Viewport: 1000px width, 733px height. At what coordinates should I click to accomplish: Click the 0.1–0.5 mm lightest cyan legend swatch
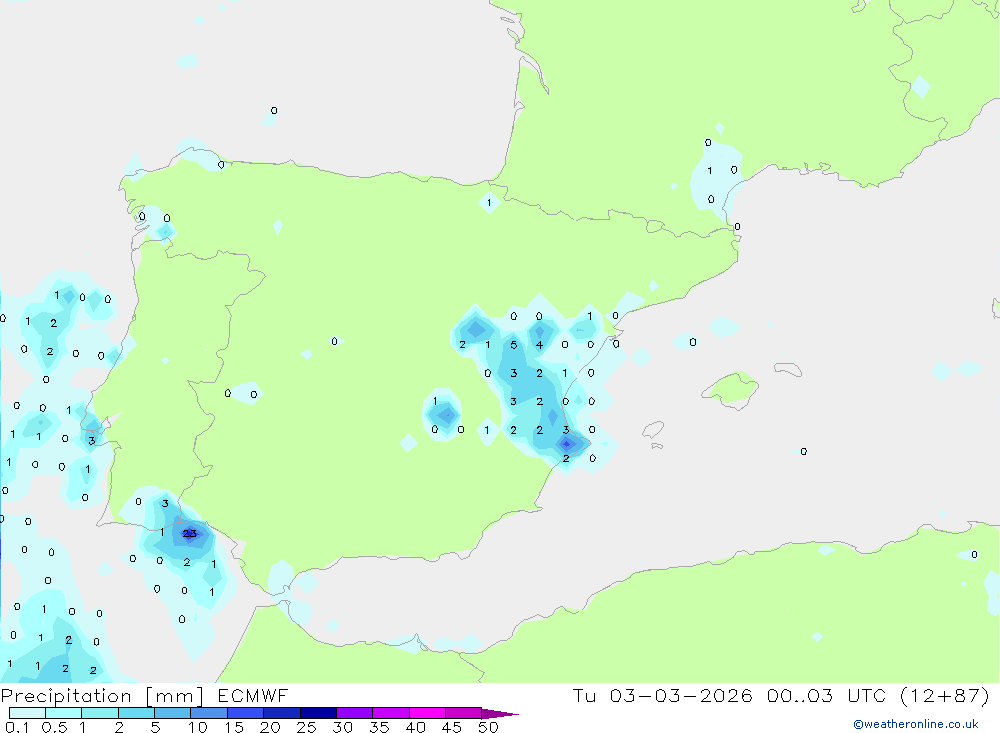click(27, 713)
